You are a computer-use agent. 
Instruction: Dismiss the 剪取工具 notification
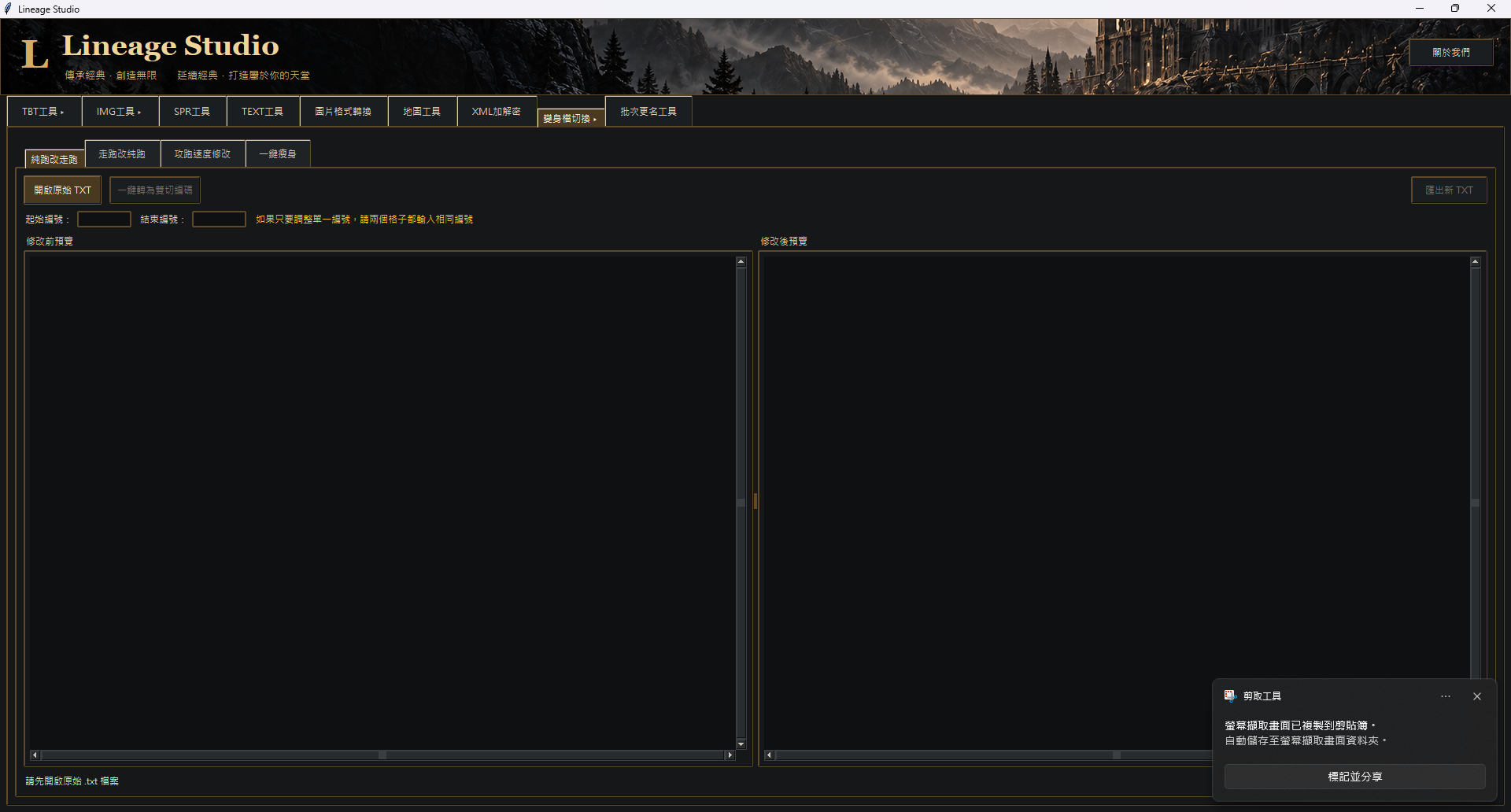click(x=1477, y=696)
